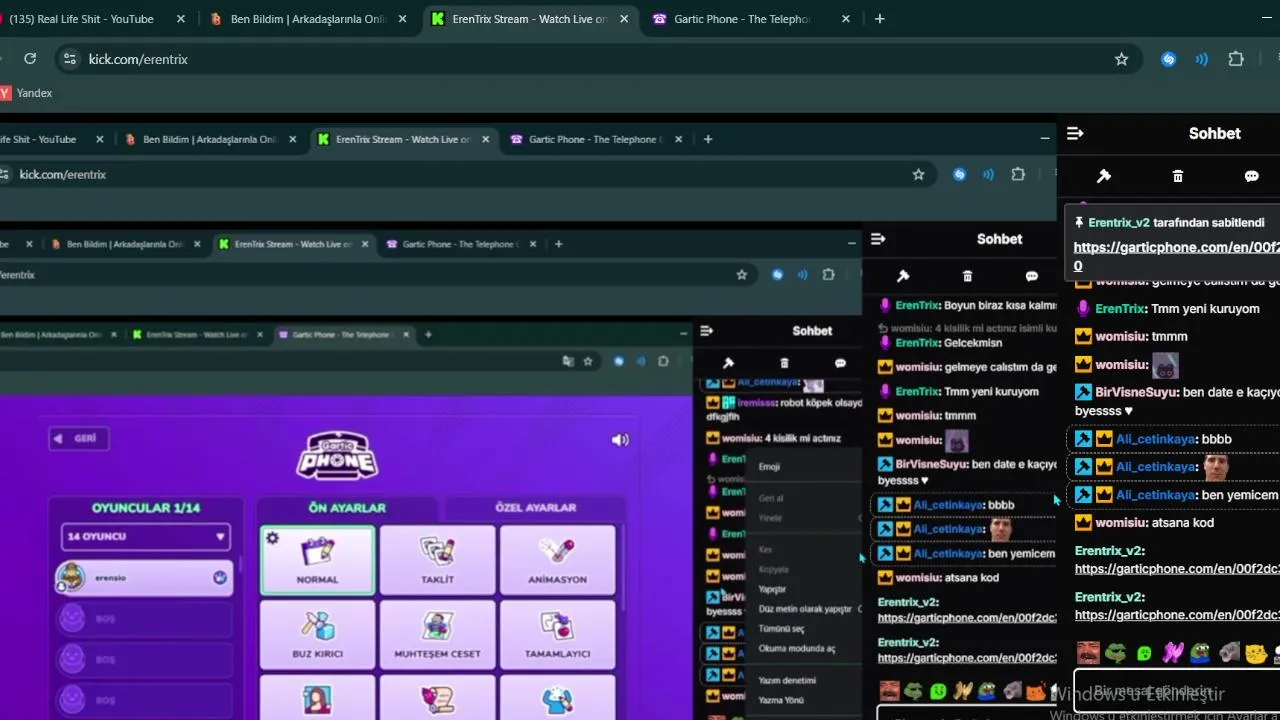Switch to the ÖN AYARLAR tab

(x=345, y=508)
